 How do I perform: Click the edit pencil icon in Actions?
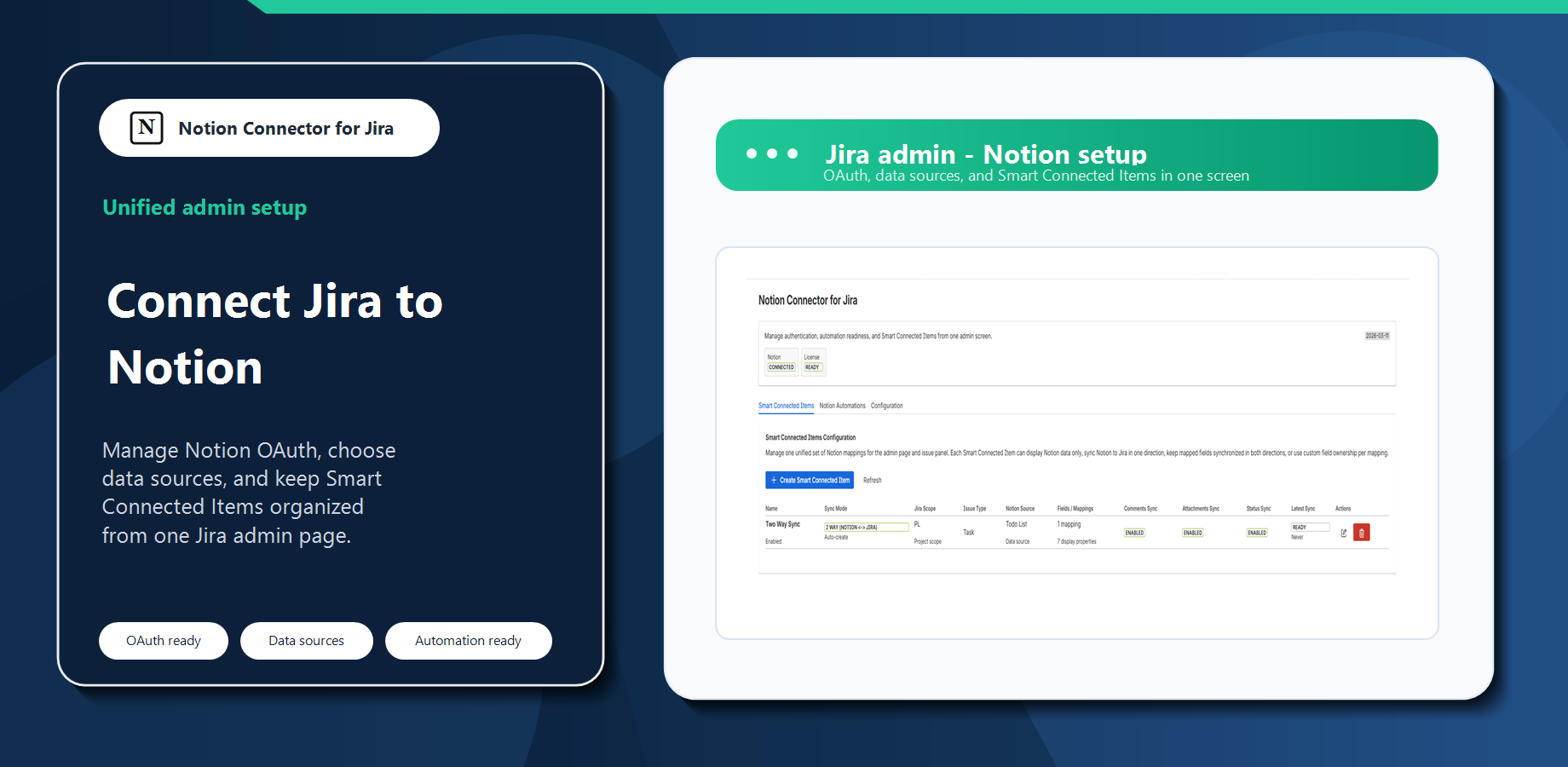(1344, 533)
